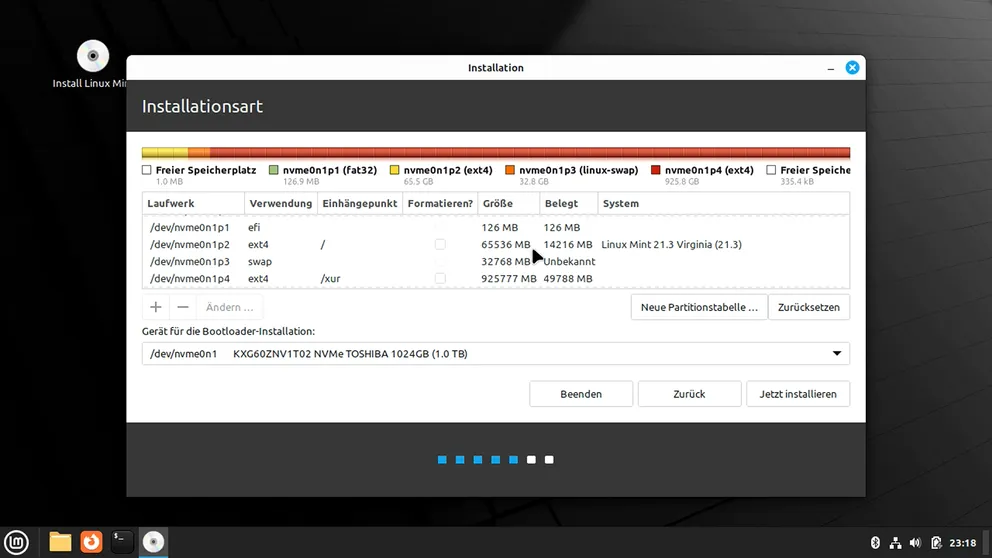Click the 32768 MB size cell
Viewport: 992px width, 558px height.
point(505,261)
